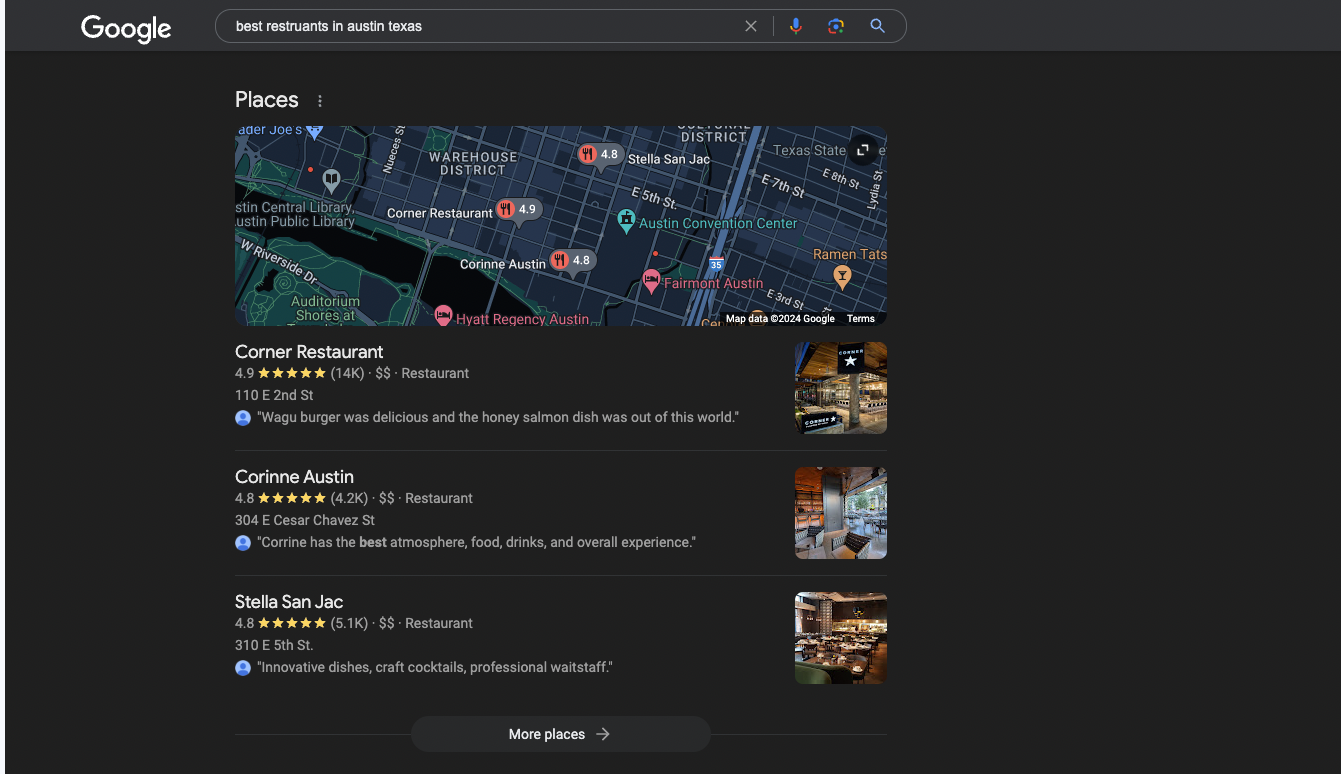Image resolution: width=1341 pixels, height=774 pixels.
Task: Open the Corinne Austin photo thumbnail
Action: [x=841, y=513]
